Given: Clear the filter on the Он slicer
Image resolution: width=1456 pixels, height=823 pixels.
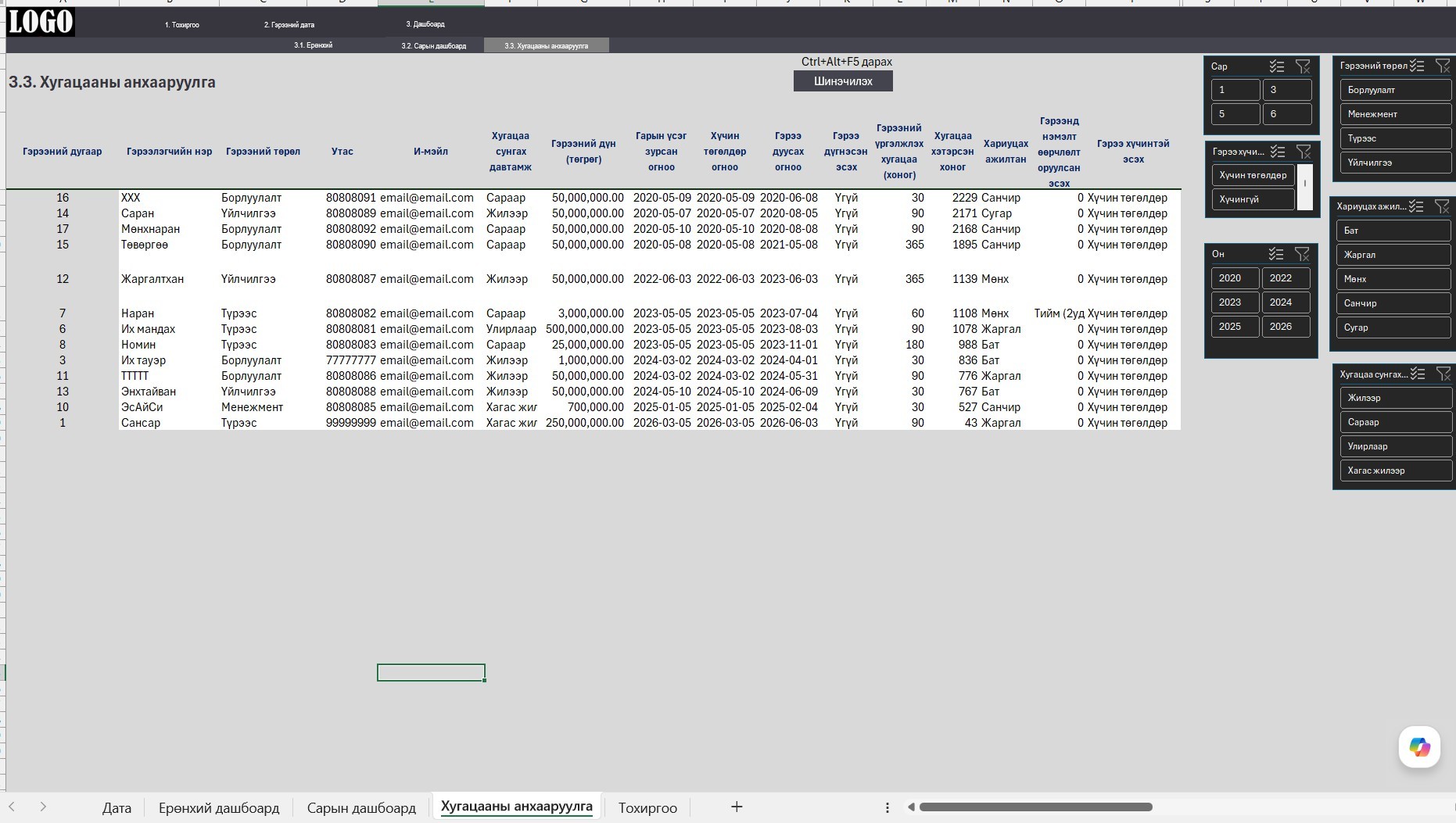Looking at the screenshot, I should (1302, 254).
